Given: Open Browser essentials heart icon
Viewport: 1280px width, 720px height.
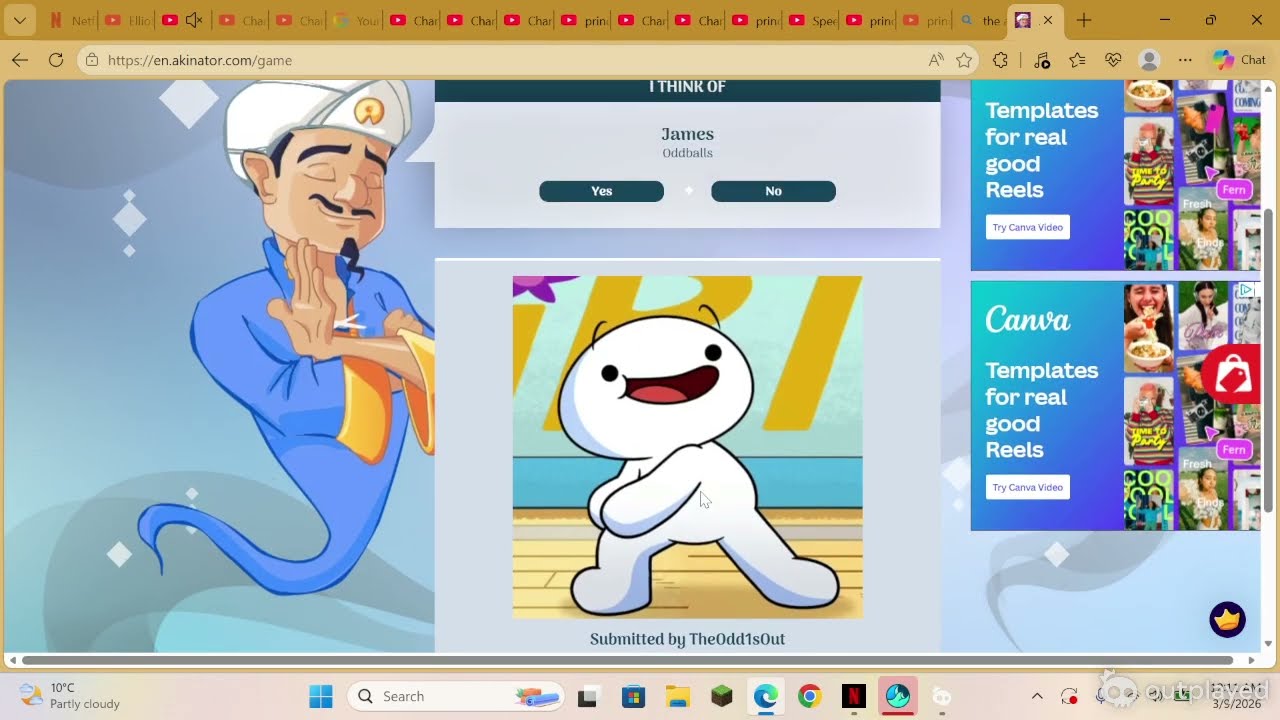Looking at the screenshot, I should [x=1113, y=60].
